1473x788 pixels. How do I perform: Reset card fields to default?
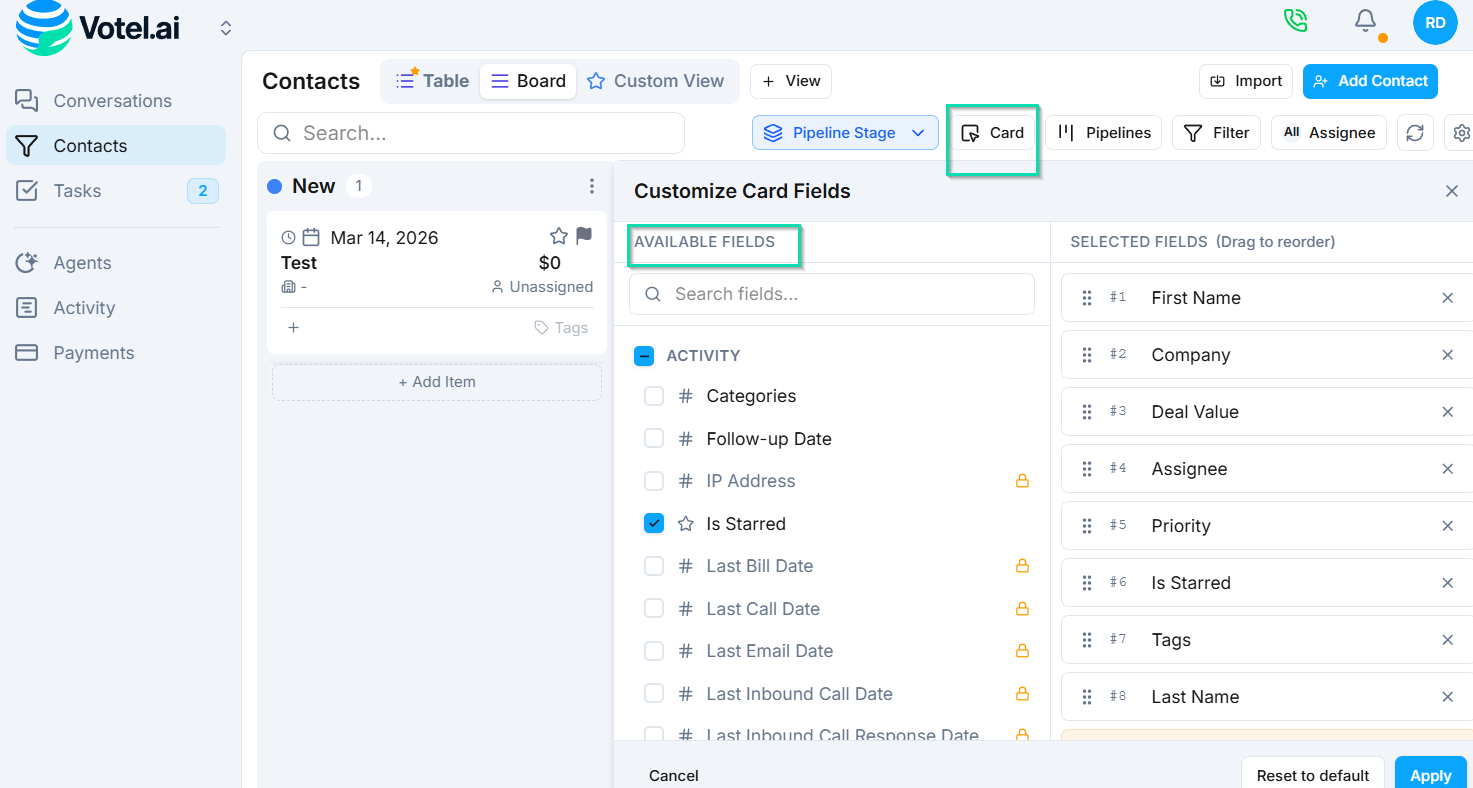pyautogui.click(x=1312, y=774)
